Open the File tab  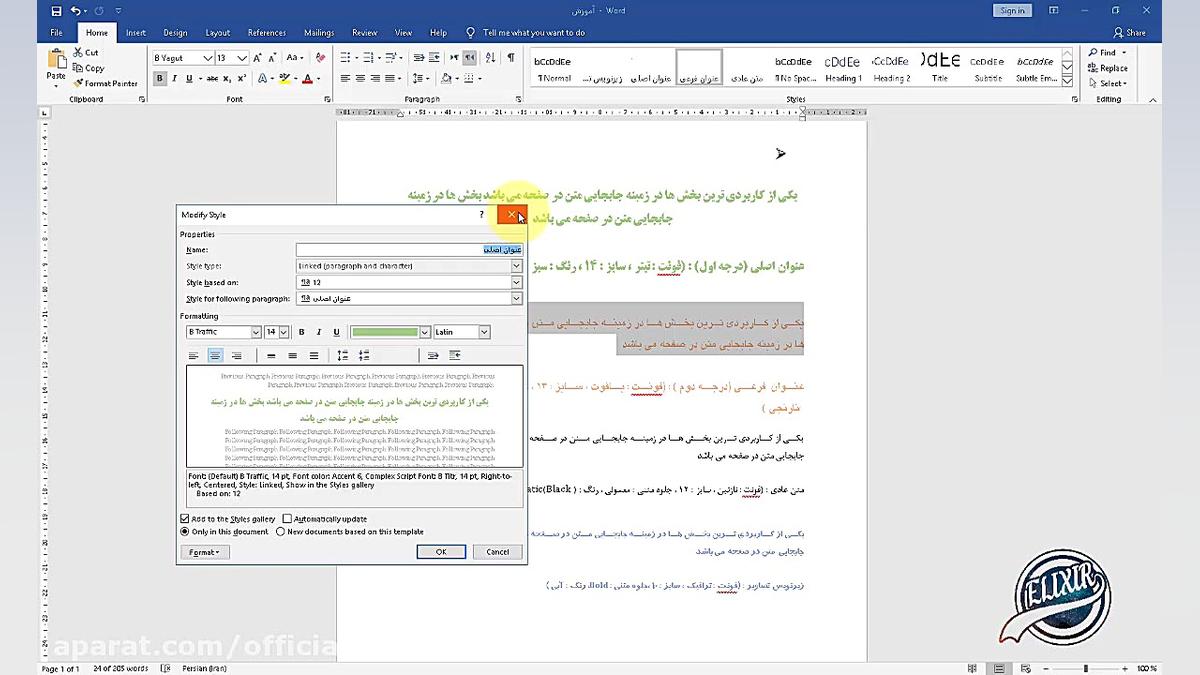pos(56,32)
